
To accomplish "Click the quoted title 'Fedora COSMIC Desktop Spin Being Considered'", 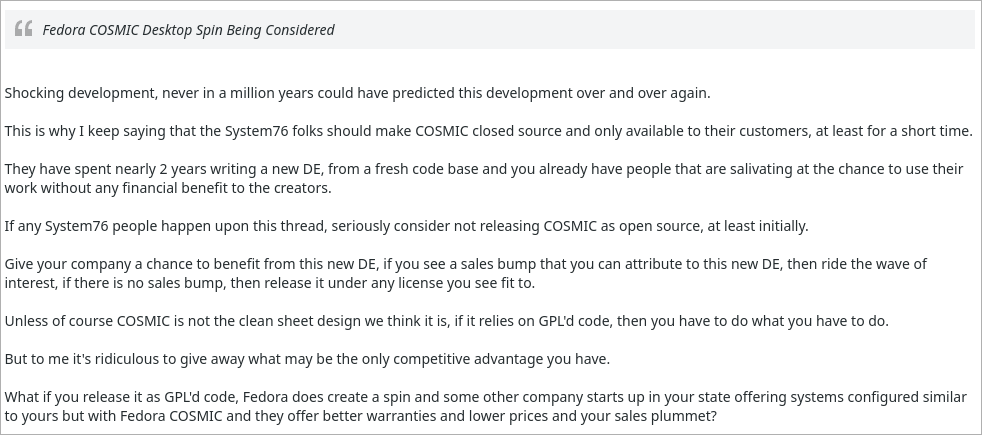I will coord(188,30).
